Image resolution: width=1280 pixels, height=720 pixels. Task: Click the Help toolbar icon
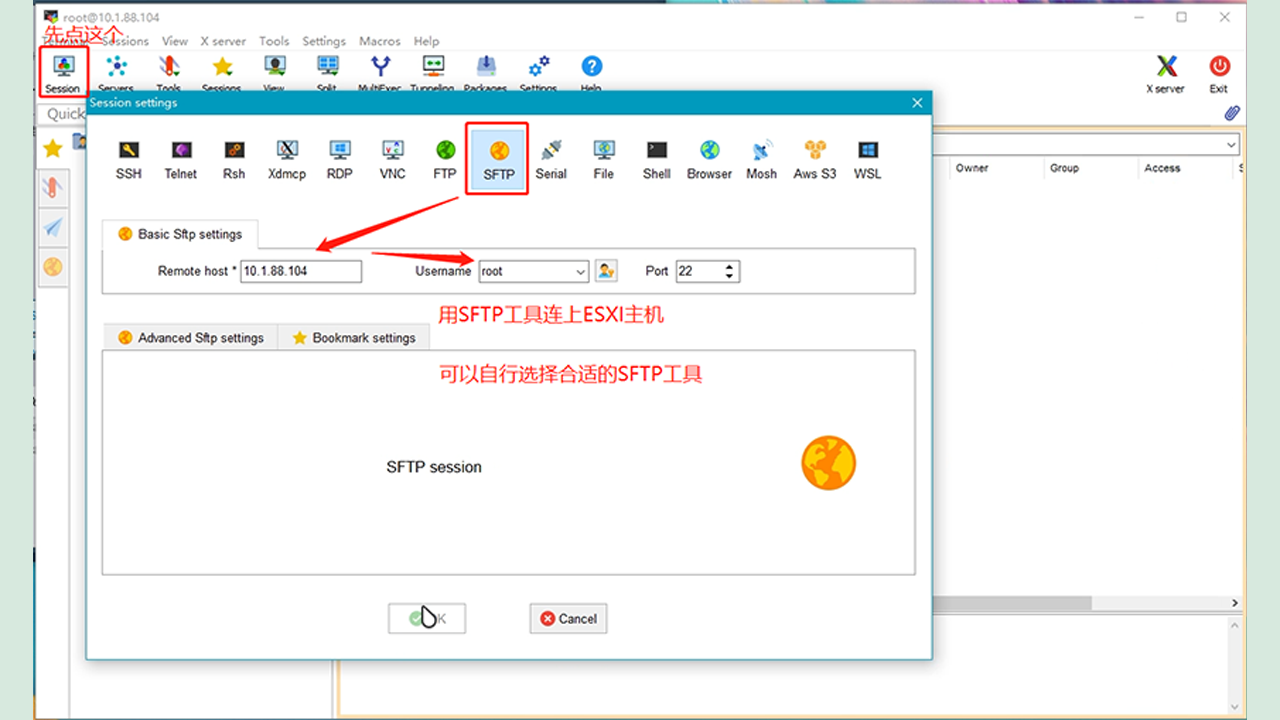tap(592, 73)
